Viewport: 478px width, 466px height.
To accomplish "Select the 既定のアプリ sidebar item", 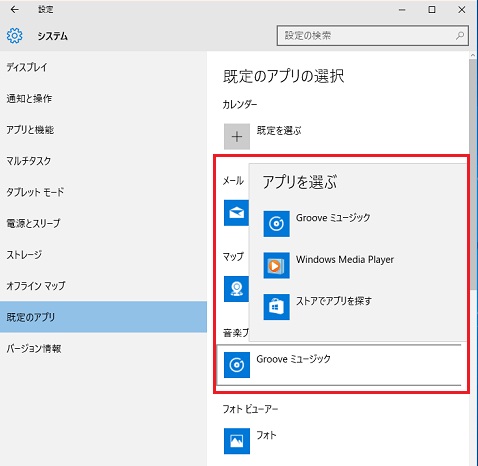I will [x=103, y=317].
